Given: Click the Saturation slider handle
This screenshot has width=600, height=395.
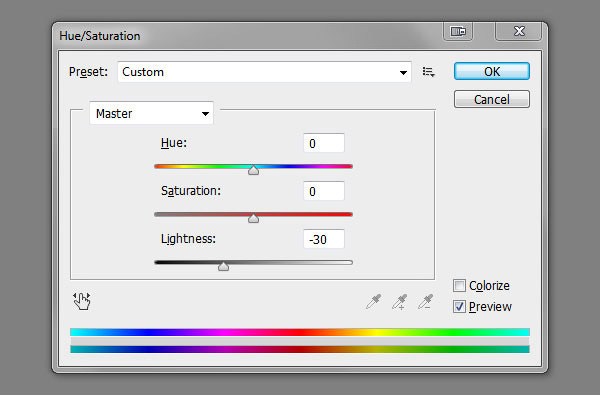Looking at the screenshot, I should coord(253,219).
